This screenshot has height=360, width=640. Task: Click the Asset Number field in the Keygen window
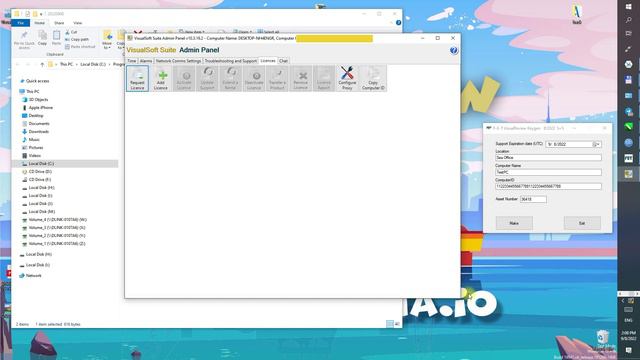(533, 199)
